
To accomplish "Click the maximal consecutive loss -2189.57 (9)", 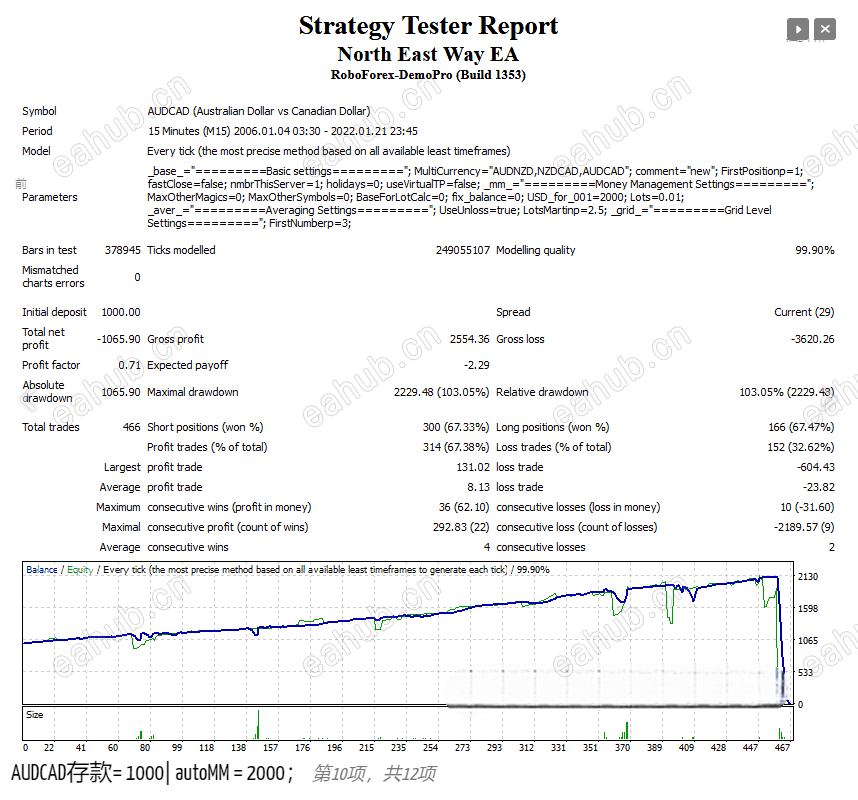I will pyautogui.click(x=804, y=527).
